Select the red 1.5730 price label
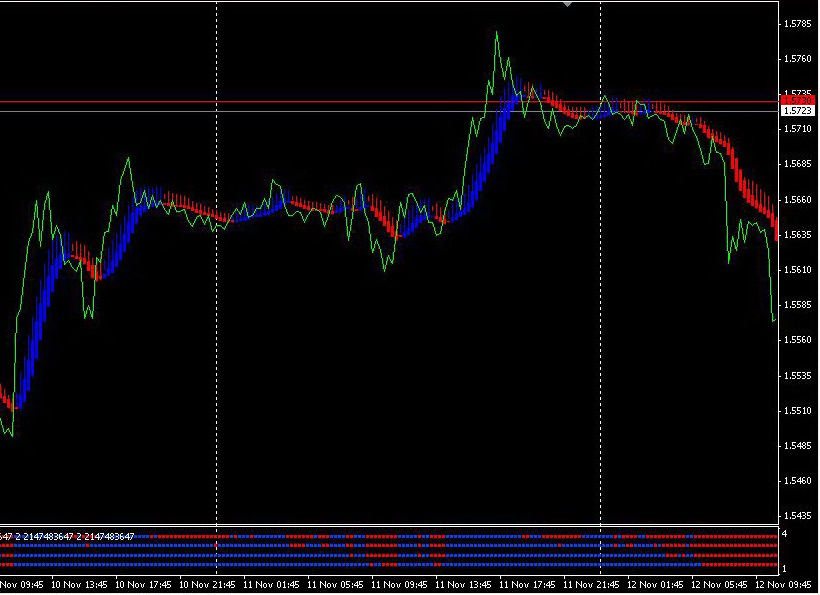This screenshot has width=820, height=595. click(x=798, y=100)
